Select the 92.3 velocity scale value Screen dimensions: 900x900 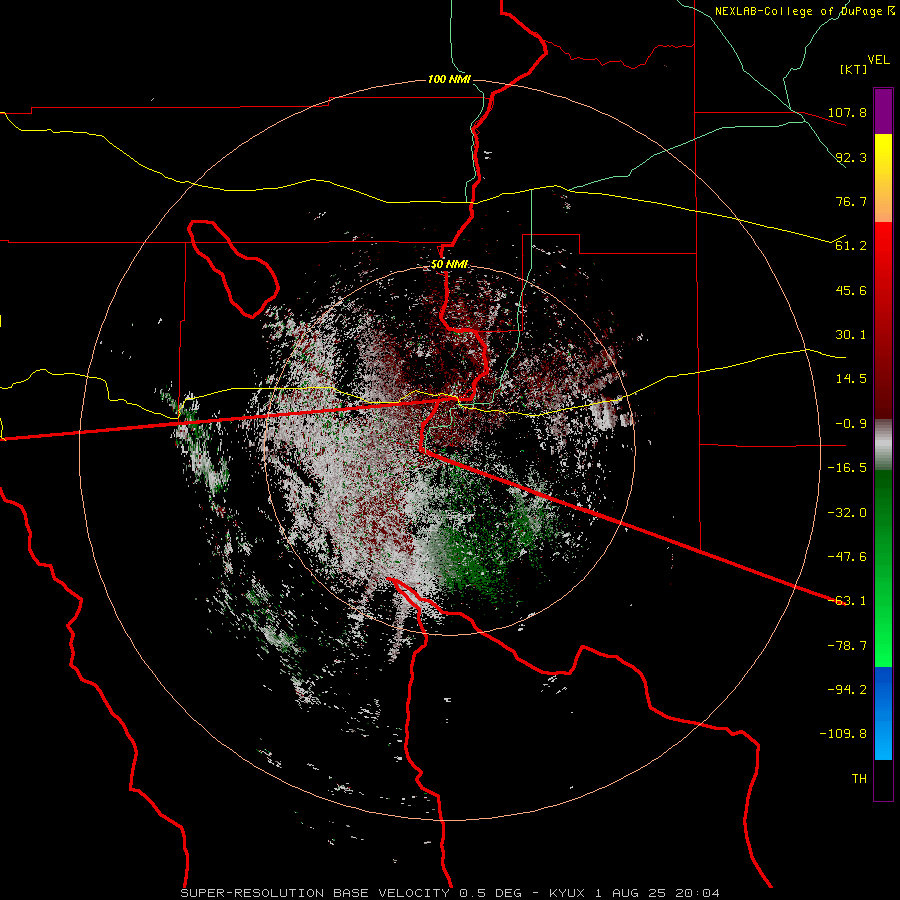(x=851, y=157)
